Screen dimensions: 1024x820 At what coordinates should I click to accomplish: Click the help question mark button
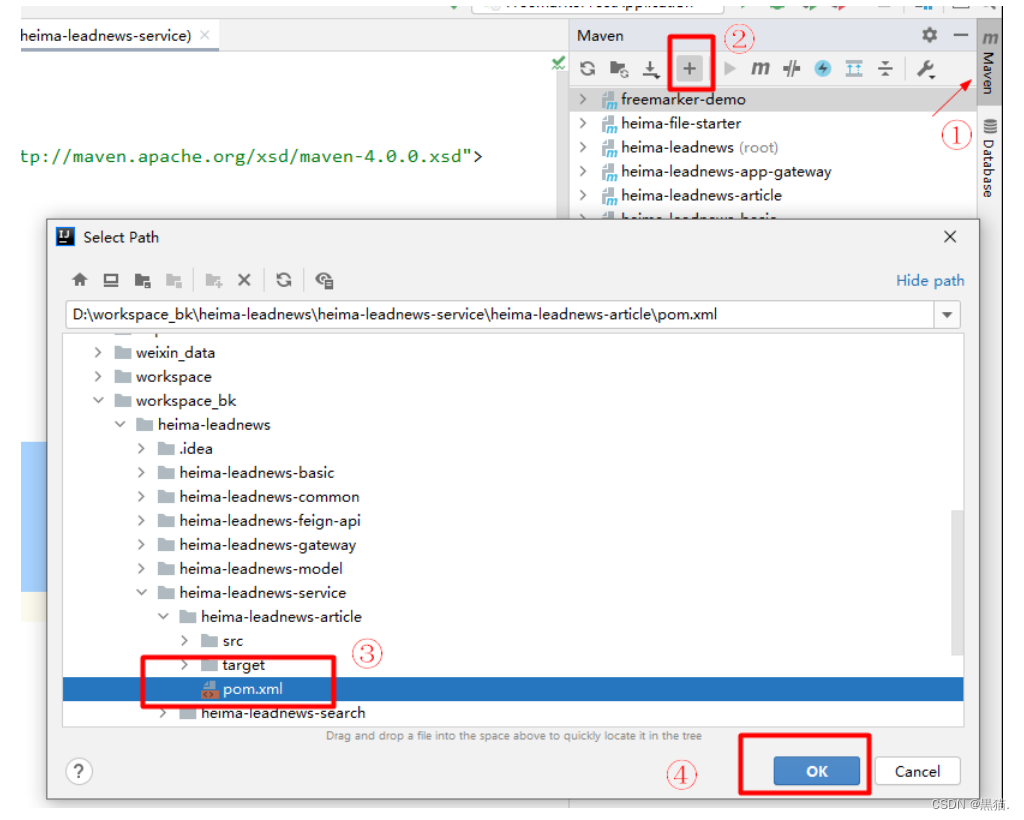(79, 772)
